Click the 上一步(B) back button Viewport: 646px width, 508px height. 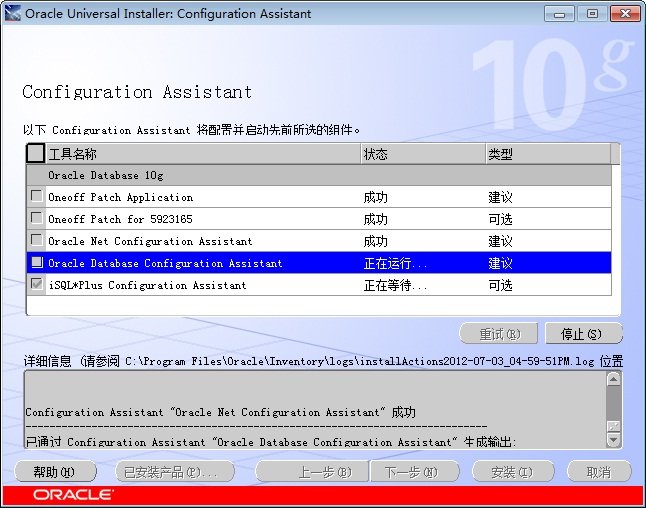pos(312,472)
